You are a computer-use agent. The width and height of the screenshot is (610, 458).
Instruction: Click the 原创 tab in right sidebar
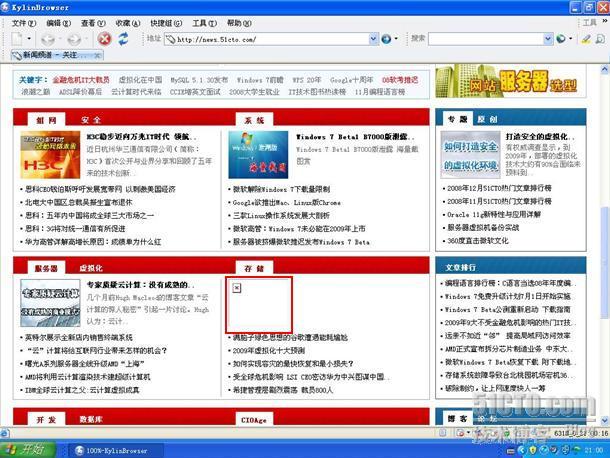[487, 119]
